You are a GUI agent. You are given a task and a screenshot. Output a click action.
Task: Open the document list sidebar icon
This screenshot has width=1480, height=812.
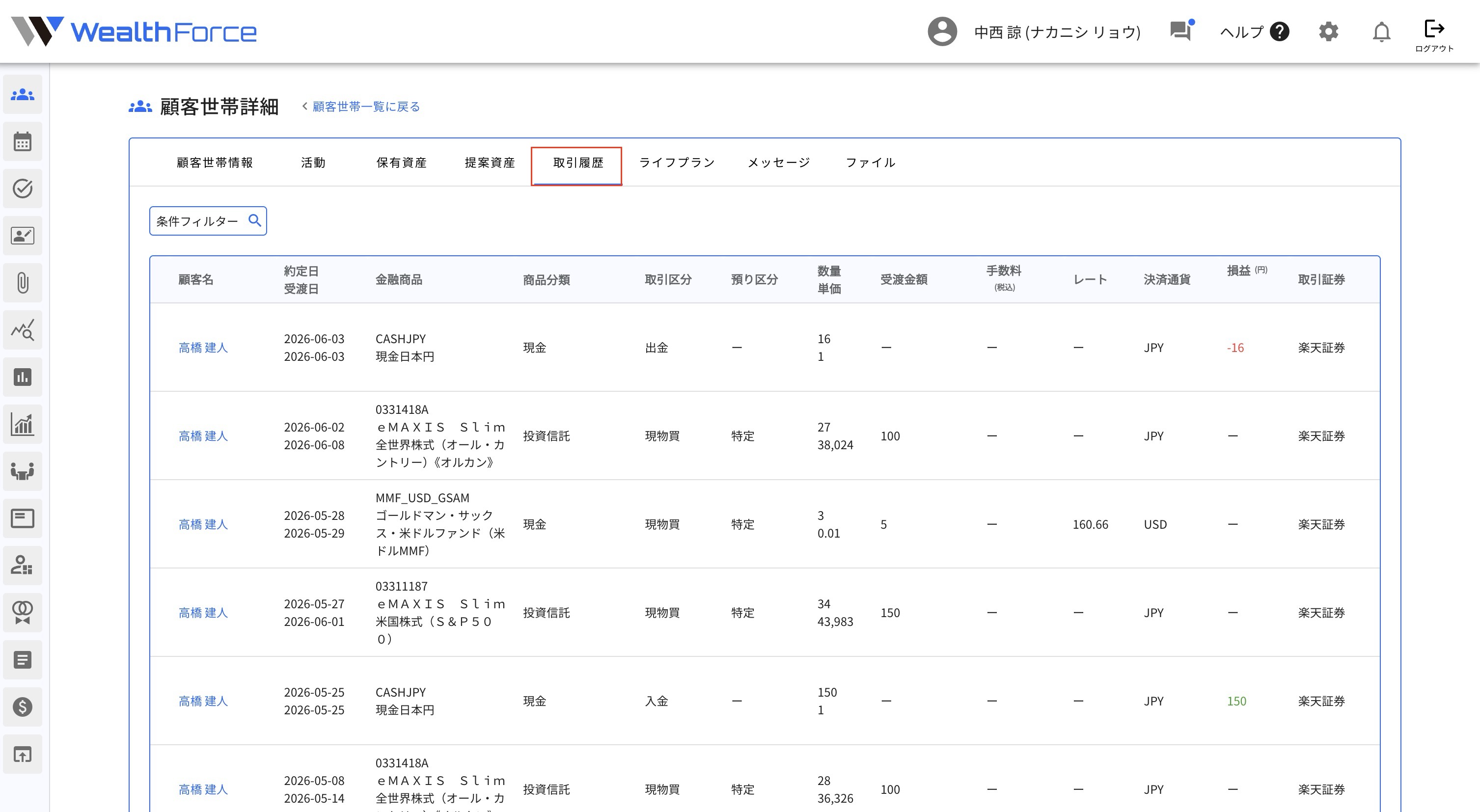(23, 659)
